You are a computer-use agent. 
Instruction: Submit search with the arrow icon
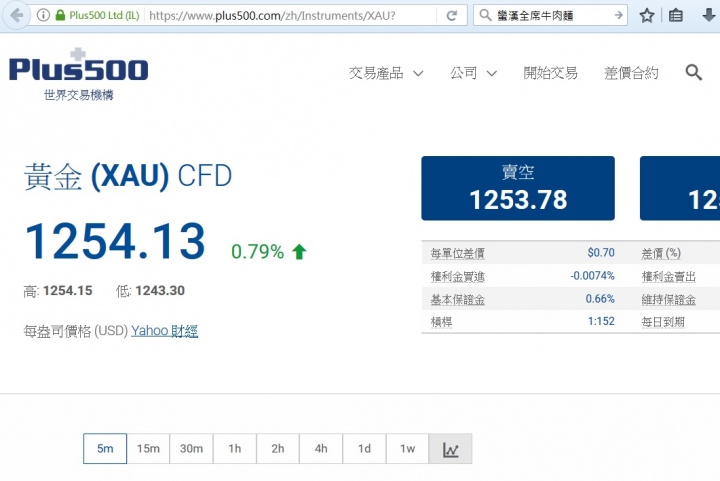(x=619, y=15)
